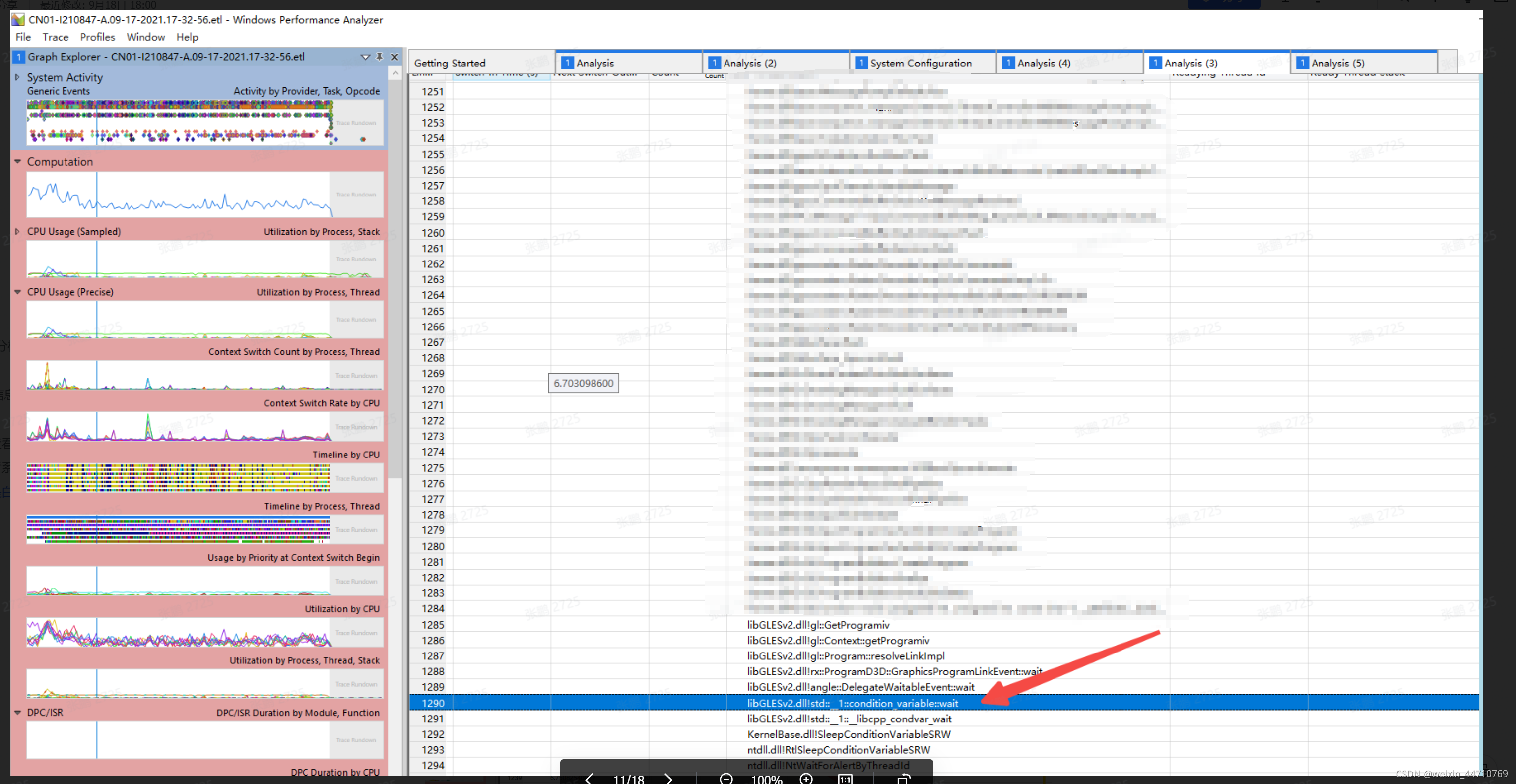Switch to the Analysis (4) tab
This screenshot has height=784, width=1516.
[x=1044, y=63]
